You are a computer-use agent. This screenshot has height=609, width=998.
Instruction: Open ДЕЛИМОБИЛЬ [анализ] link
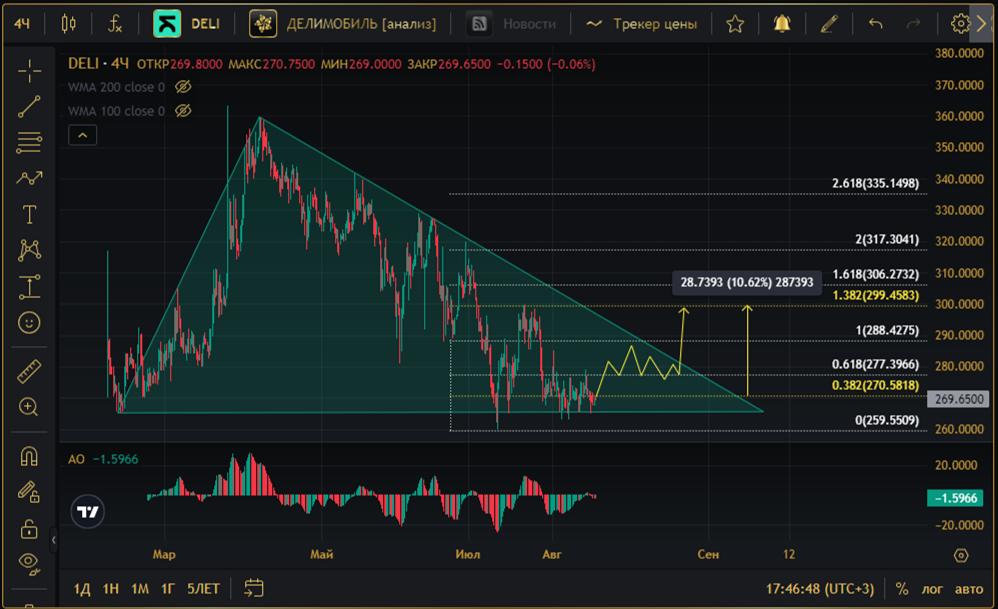(361, 24)
